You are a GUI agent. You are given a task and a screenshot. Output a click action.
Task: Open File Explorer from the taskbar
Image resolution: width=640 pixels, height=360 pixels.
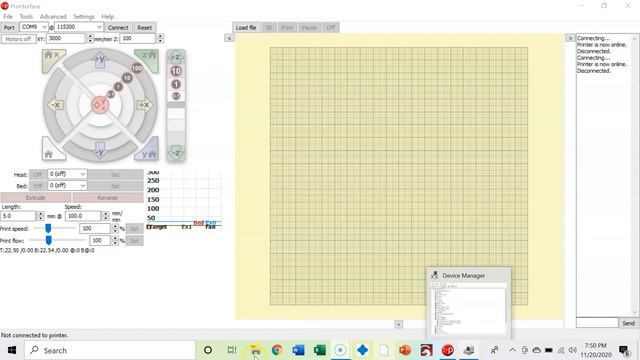(256, 350)
